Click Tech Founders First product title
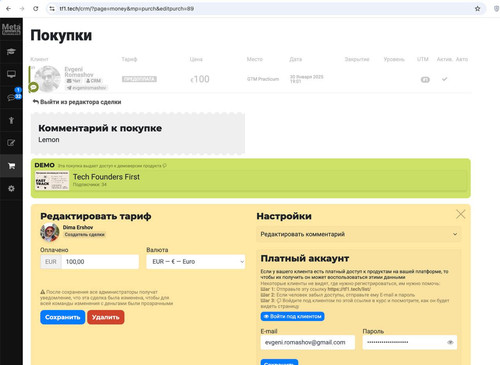500x365 pixels. click(x=106, y=177)
